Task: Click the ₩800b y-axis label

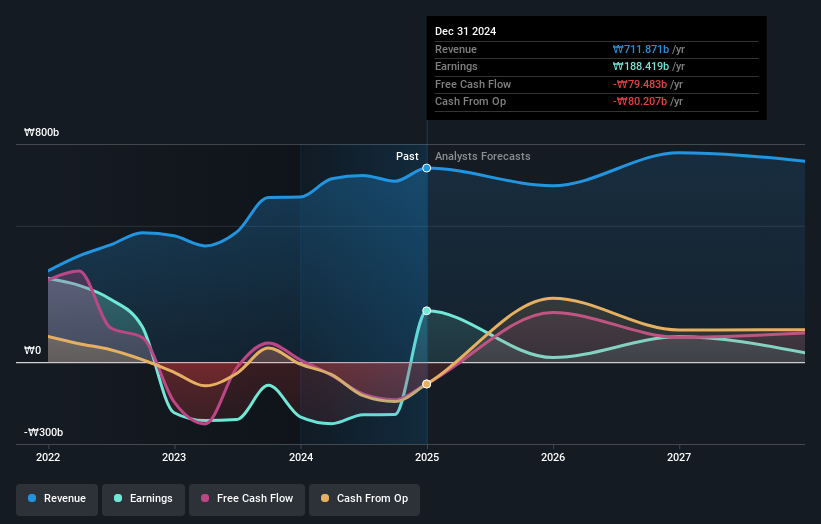Action: pyautogui.click(x=41, y=132)
